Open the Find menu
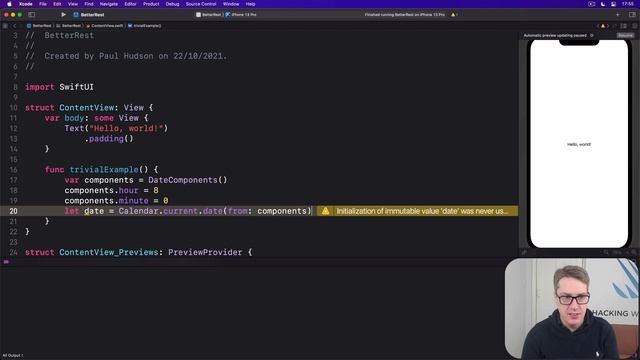Image resolution: width=640 pixels, height=360 pixels. coord(89,4)
